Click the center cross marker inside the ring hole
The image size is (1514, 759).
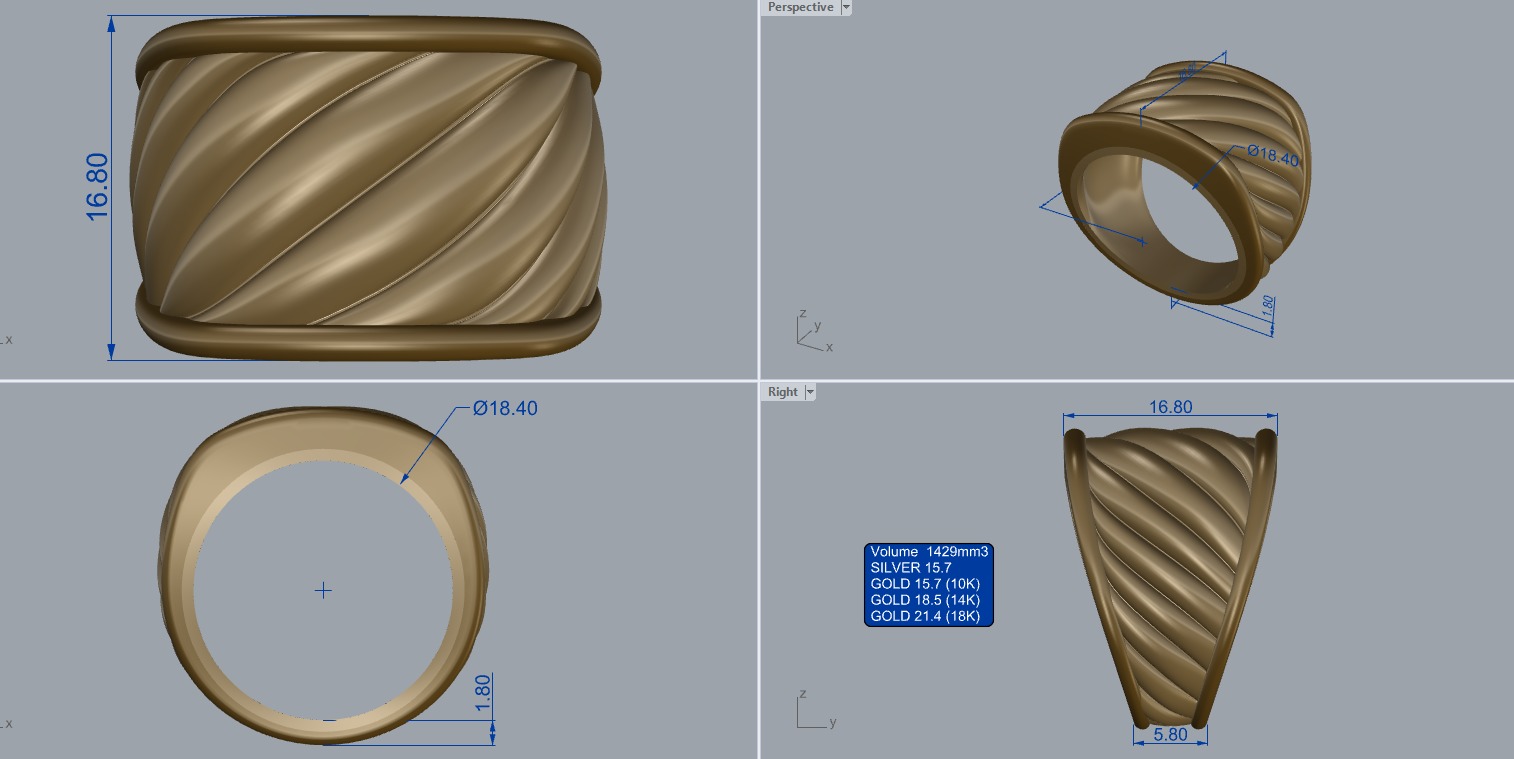[323, 591]
